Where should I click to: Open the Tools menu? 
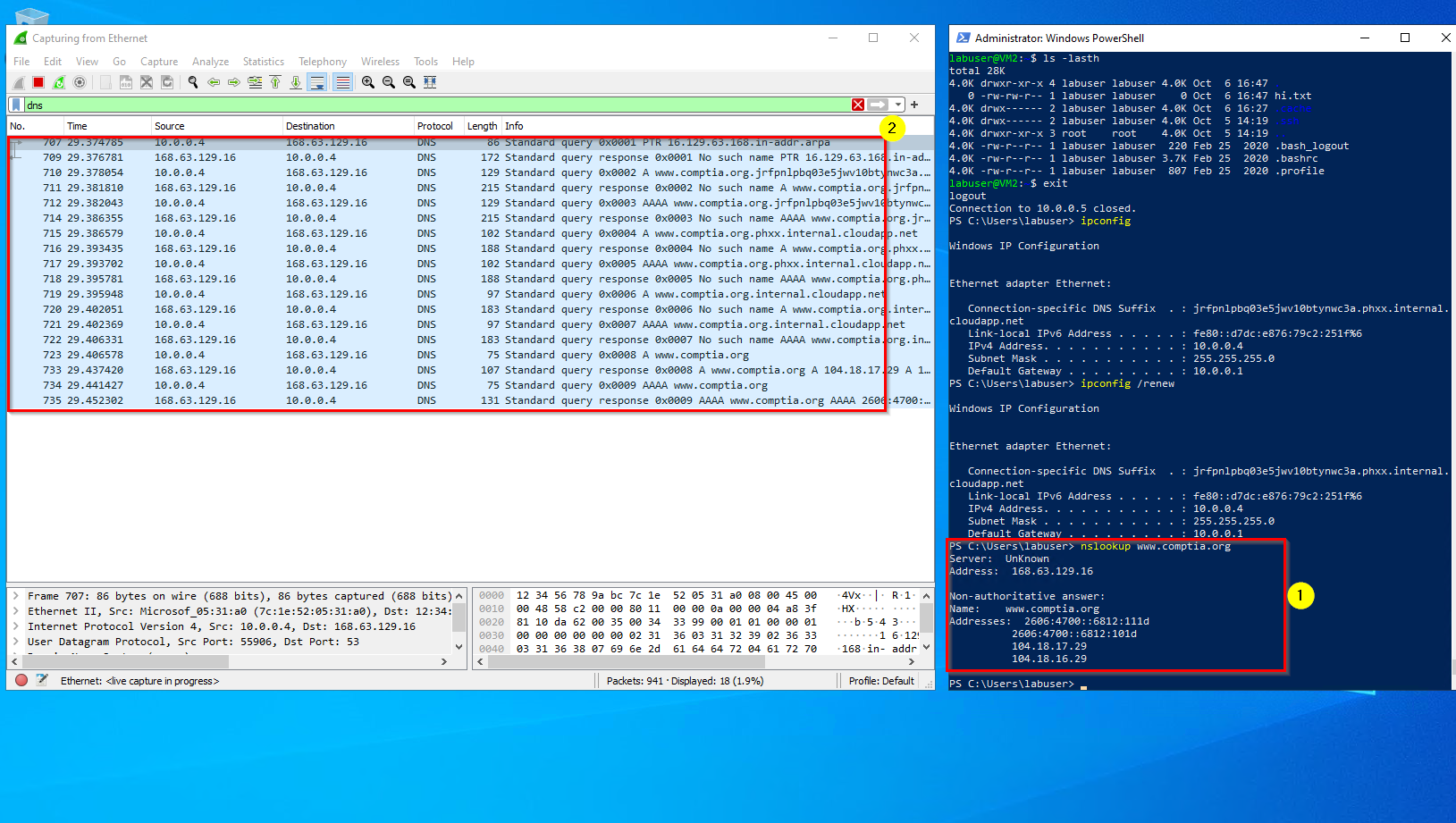[x=425, y=62]
